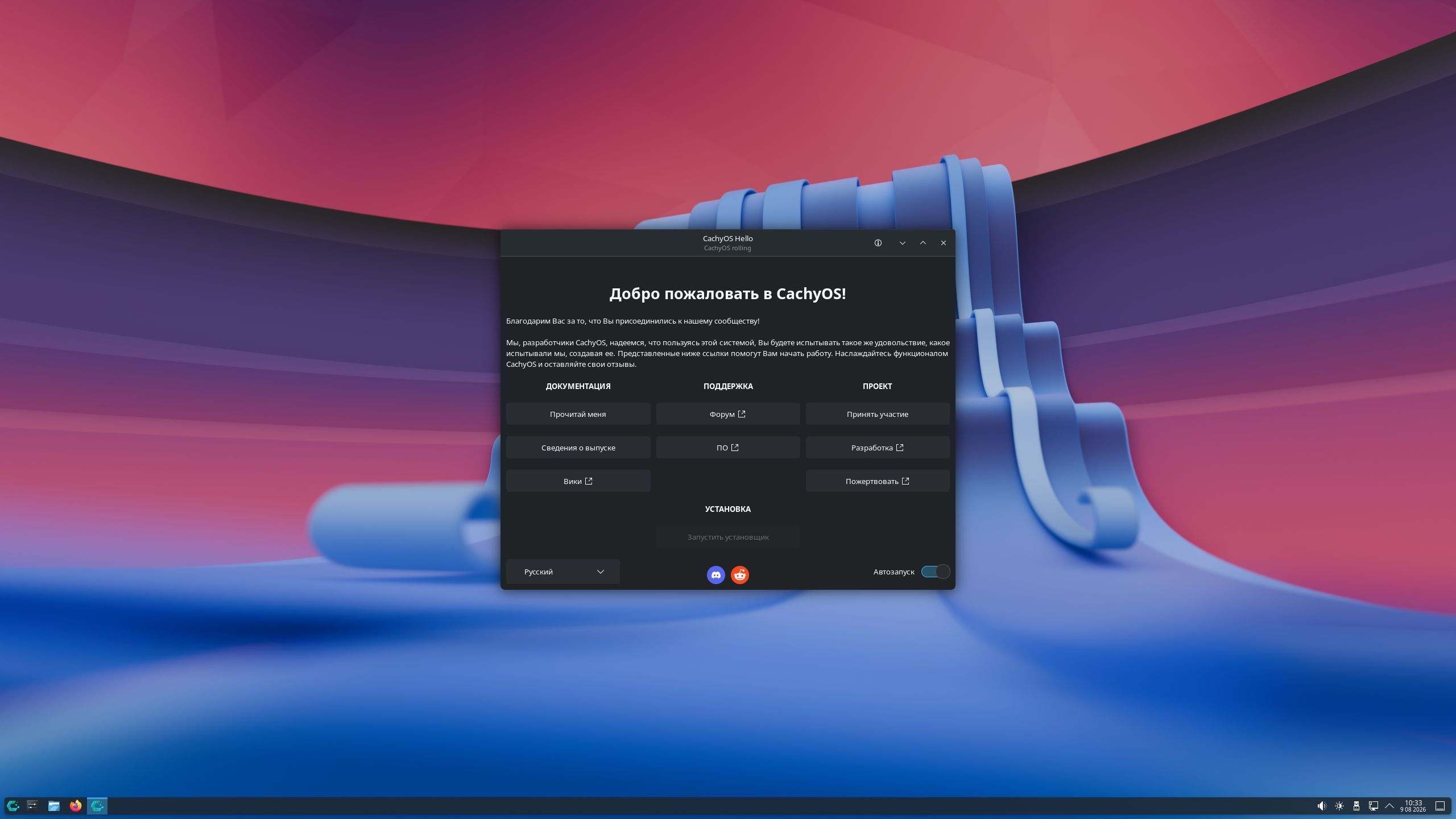Select the CachyOS Hello taskbar entry
The height and width of the screenshot is (819, 1456).
[97, 806]
